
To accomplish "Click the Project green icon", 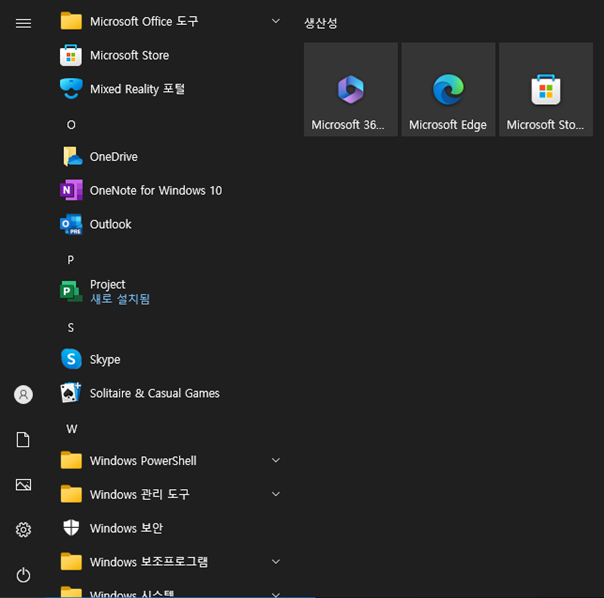I will pos(71,291).
